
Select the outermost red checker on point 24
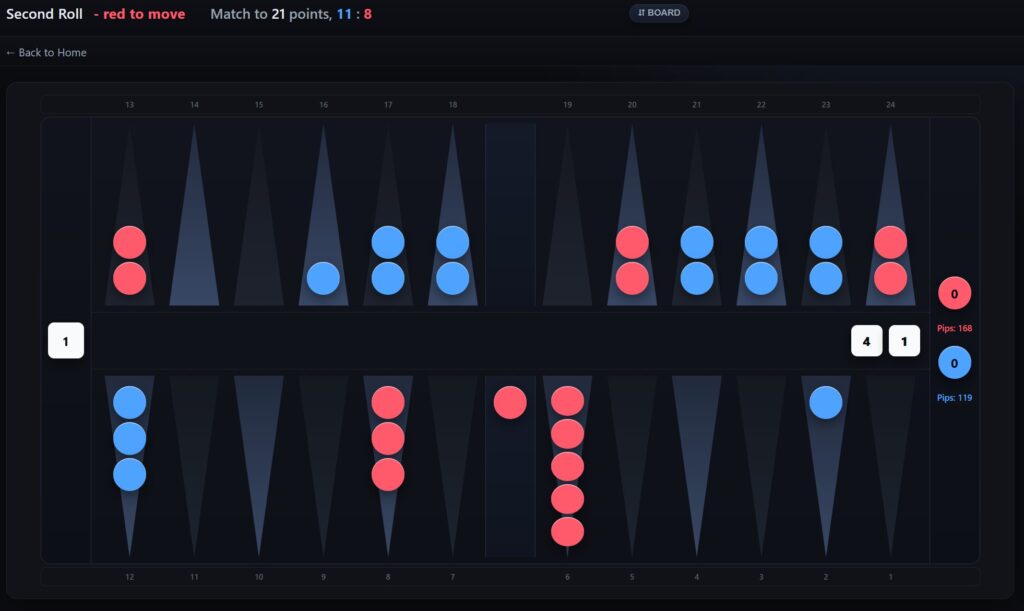pyautogui.click(x=890, y=243)
